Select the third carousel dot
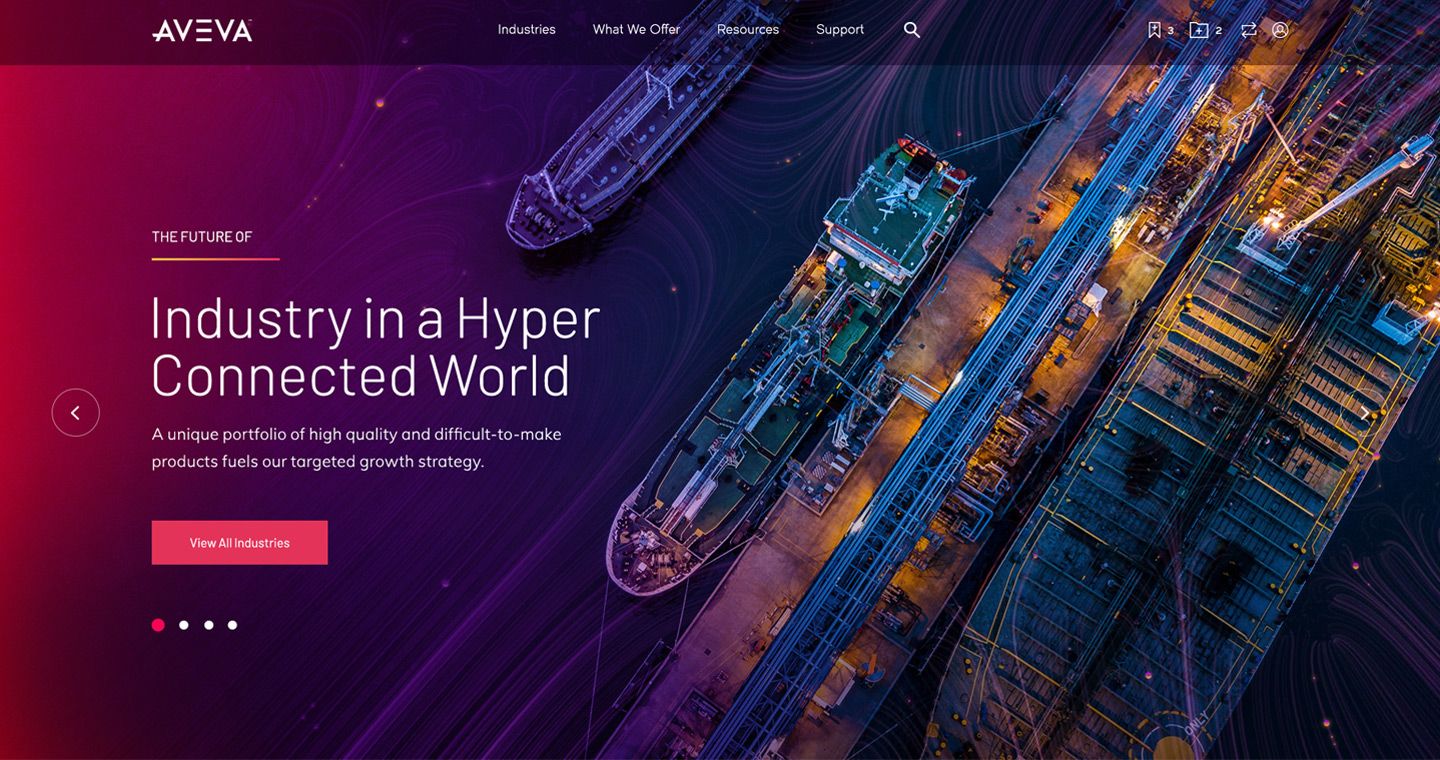The width and height of the screenshot is (1440, 760). [208, 625]
